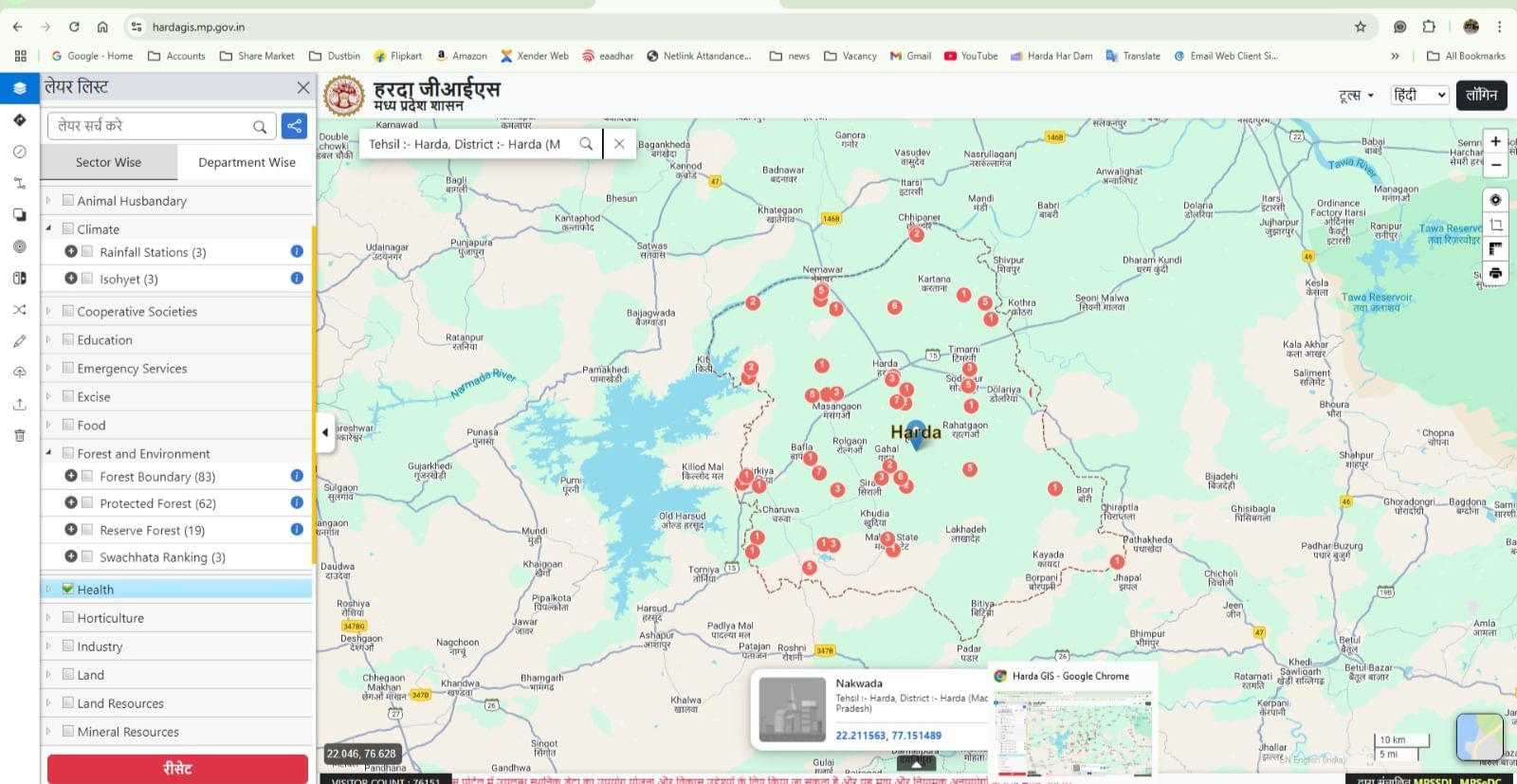Enable the Rainfall Stations layer checkbox
The width and height of the screenshot is (1517, 784).
click(87, 251)
